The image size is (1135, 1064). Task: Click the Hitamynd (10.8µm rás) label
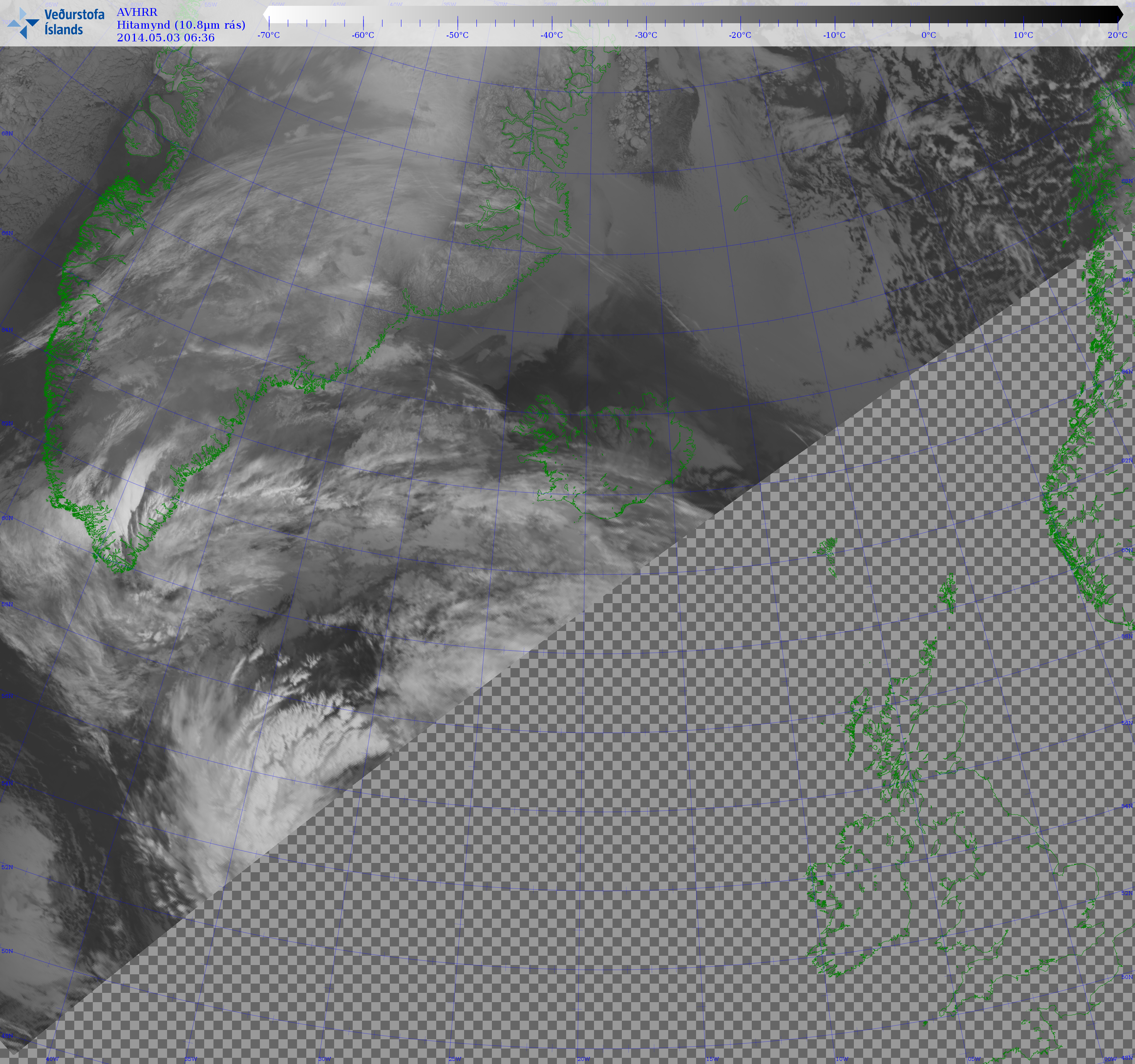coord(181,25)
